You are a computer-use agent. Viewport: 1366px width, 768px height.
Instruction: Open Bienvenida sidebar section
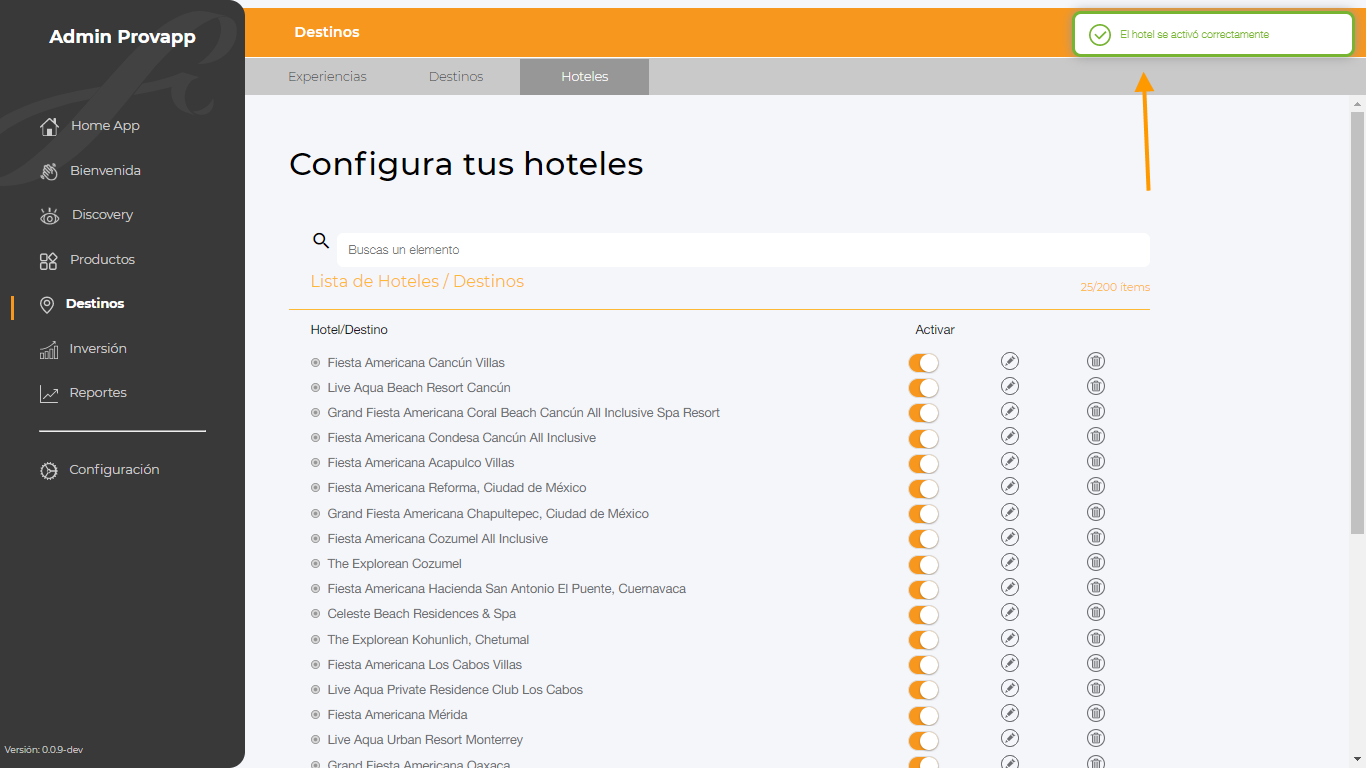[90, 171]
